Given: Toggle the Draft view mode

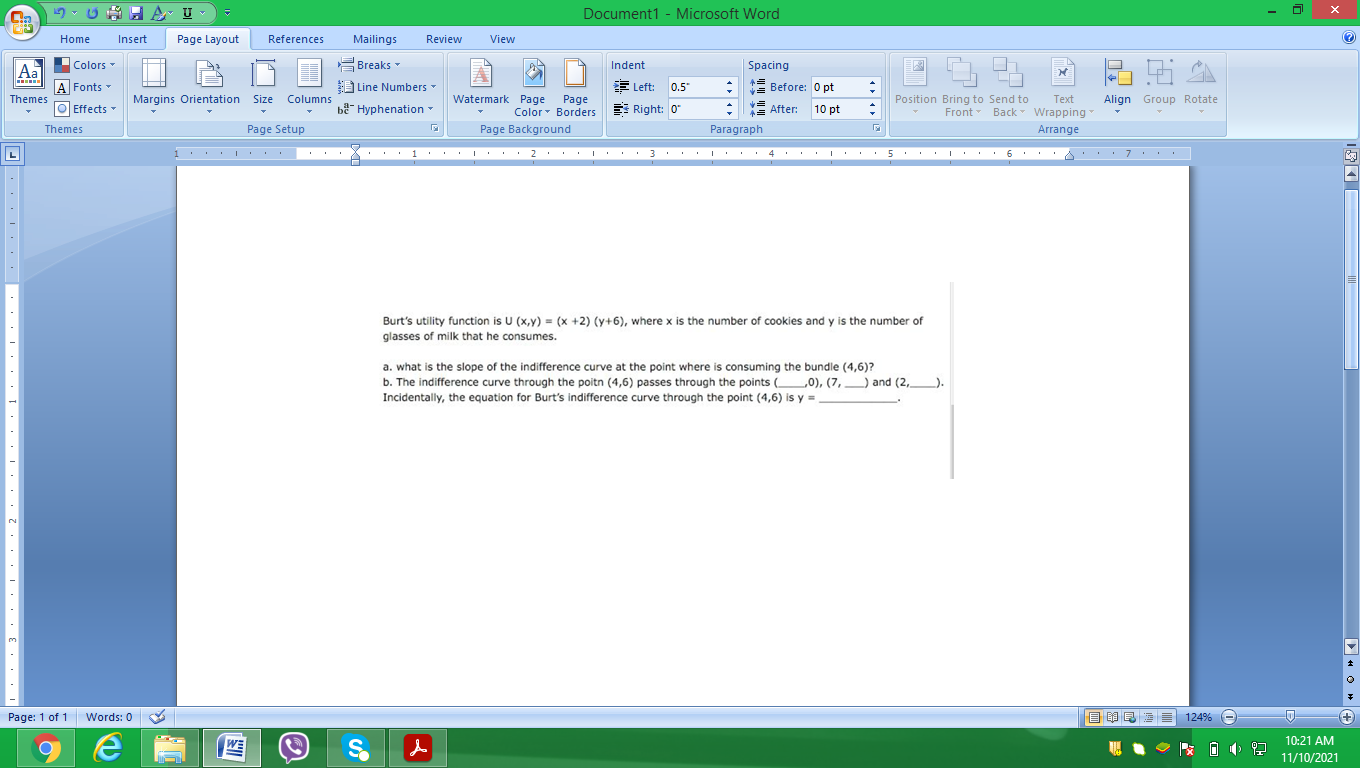Looking at the screenshot, I should tap(1165, 717).
